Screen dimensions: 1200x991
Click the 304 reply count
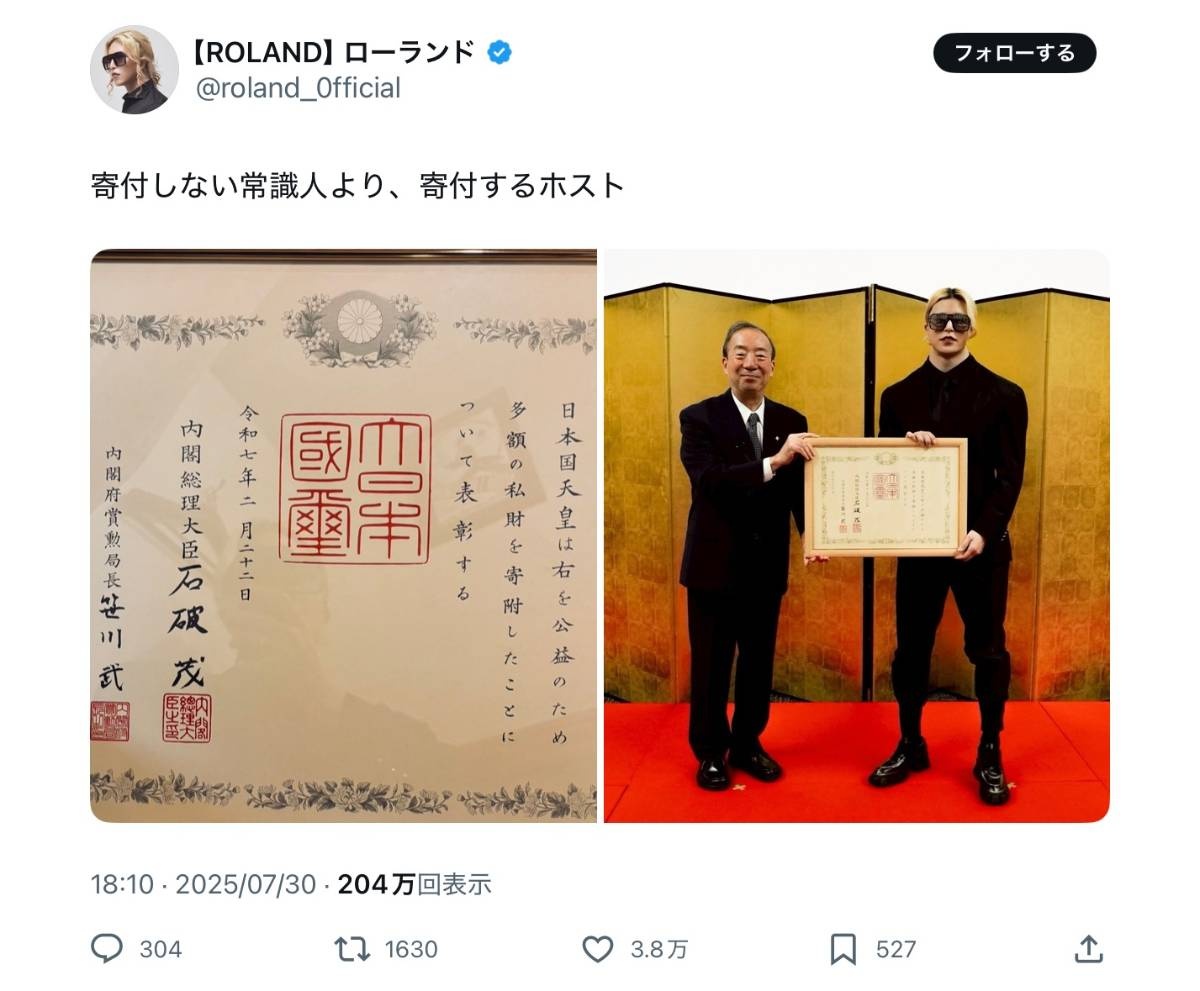coord(160,949)
